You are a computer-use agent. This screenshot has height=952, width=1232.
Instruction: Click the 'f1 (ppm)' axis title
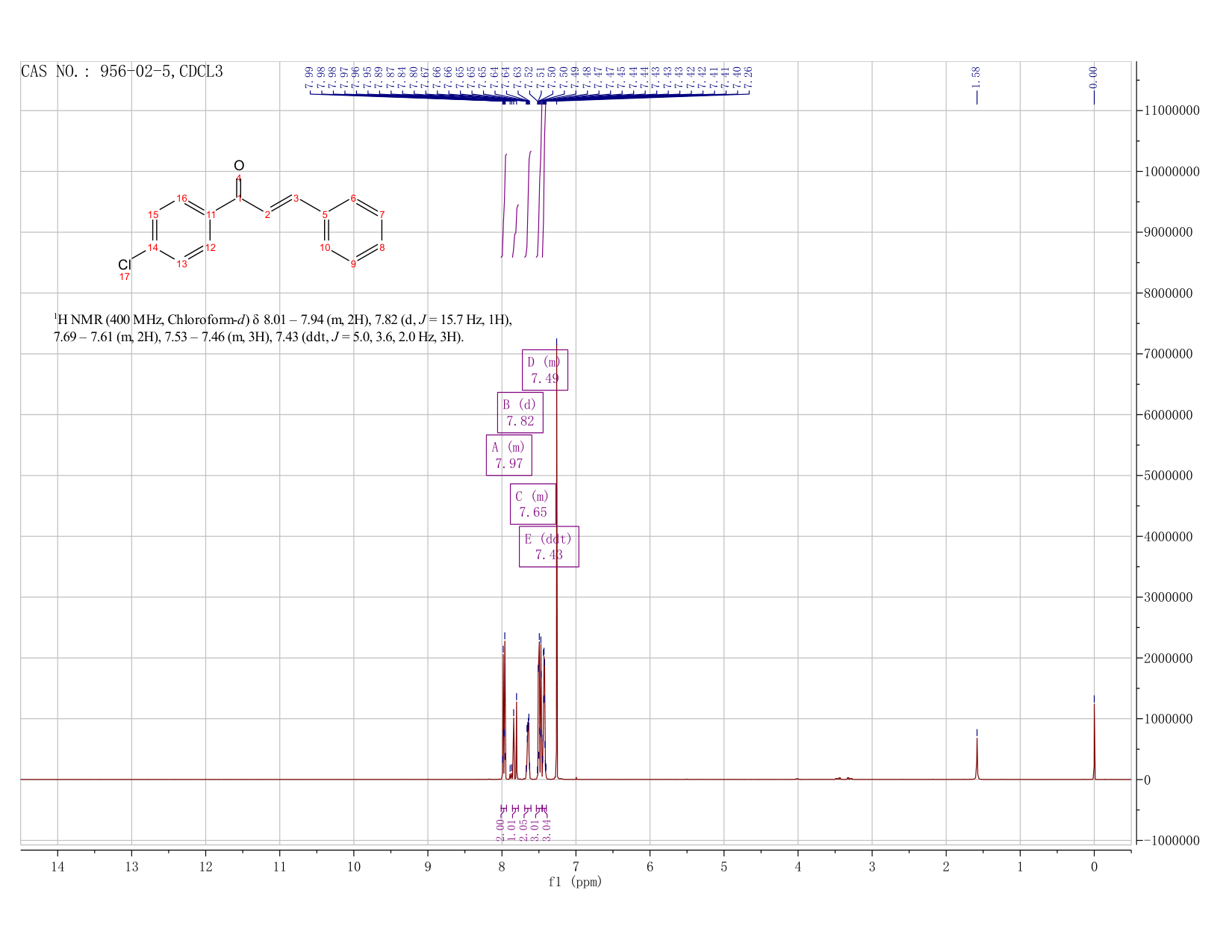point(575,882)
